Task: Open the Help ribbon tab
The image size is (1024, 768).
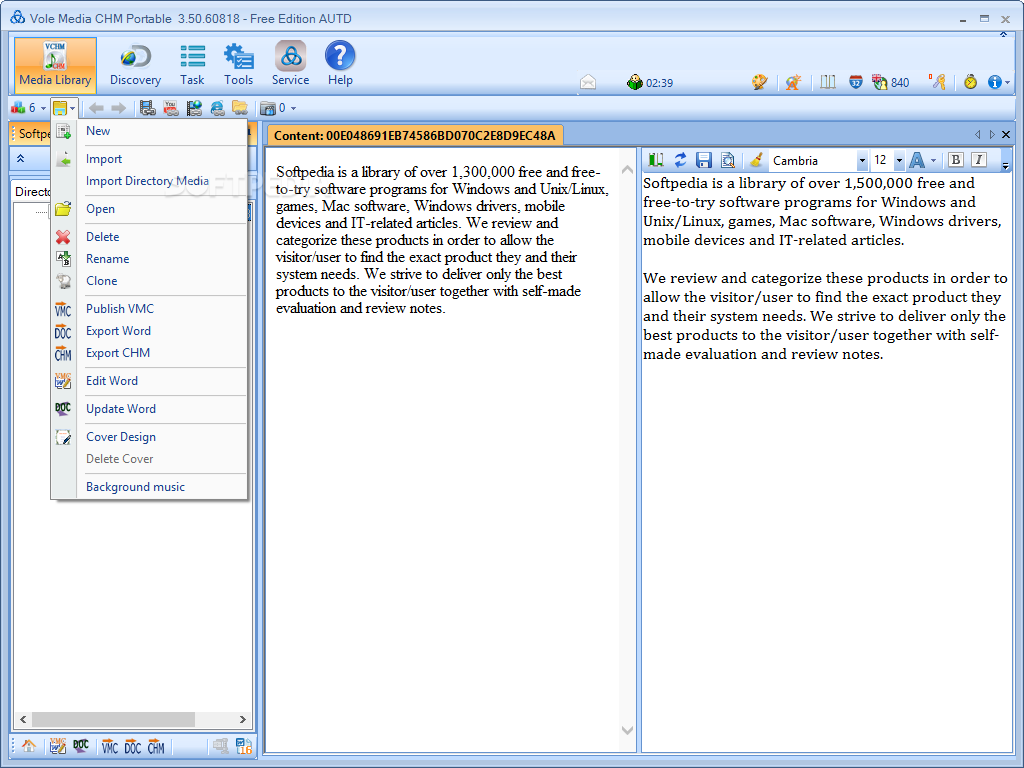Action: point(340,65)
